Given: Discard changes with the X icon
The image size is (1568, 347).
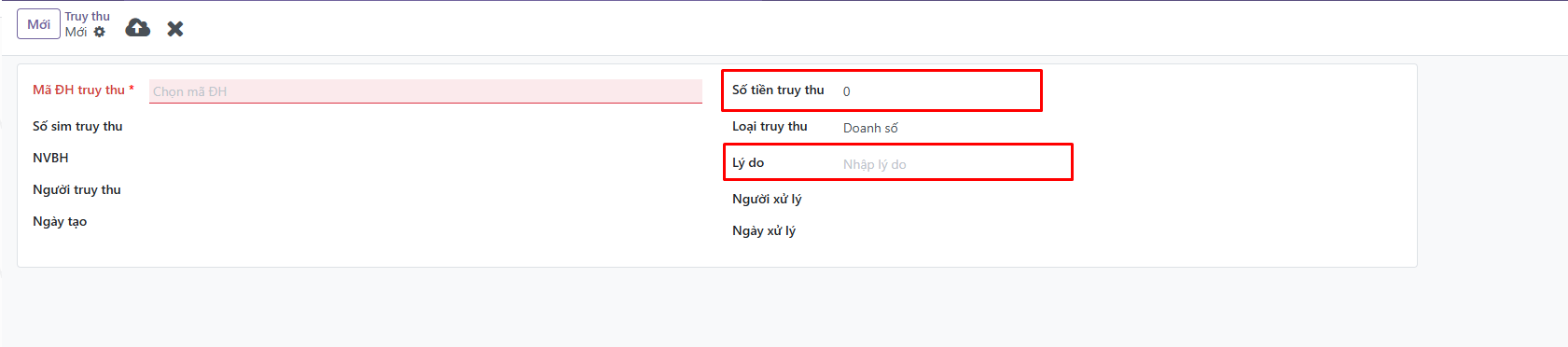Looking at the screenshot, I should pyautogui.click(x=175, y=29).
